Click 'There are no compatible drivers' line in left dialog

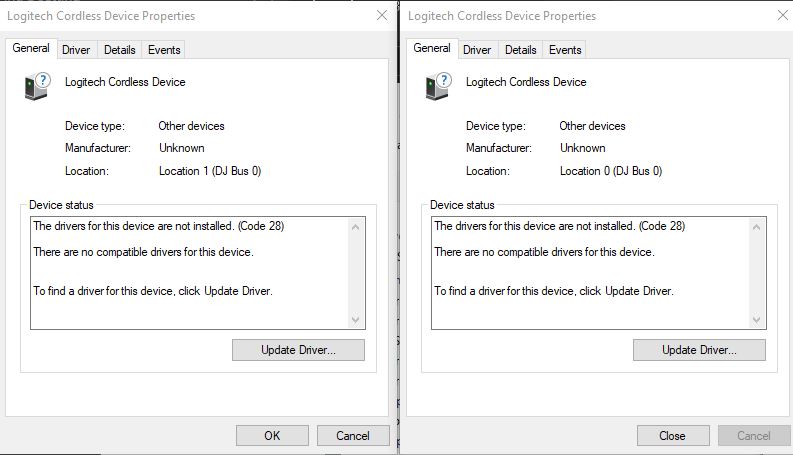[143, 252]
